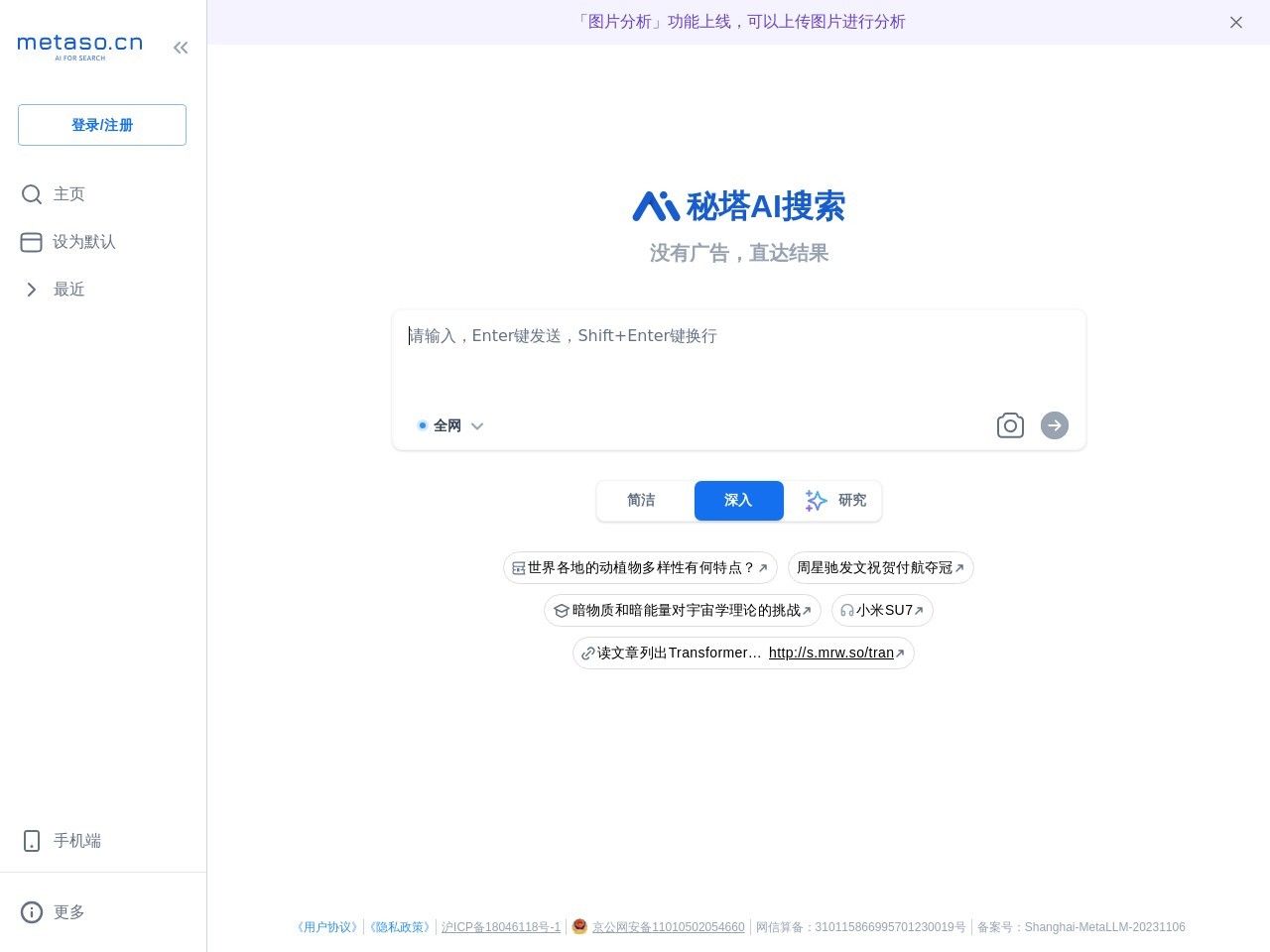1270x952 pixels.
Task: Expand the 最近 recent section
Action: click(54, 290)
